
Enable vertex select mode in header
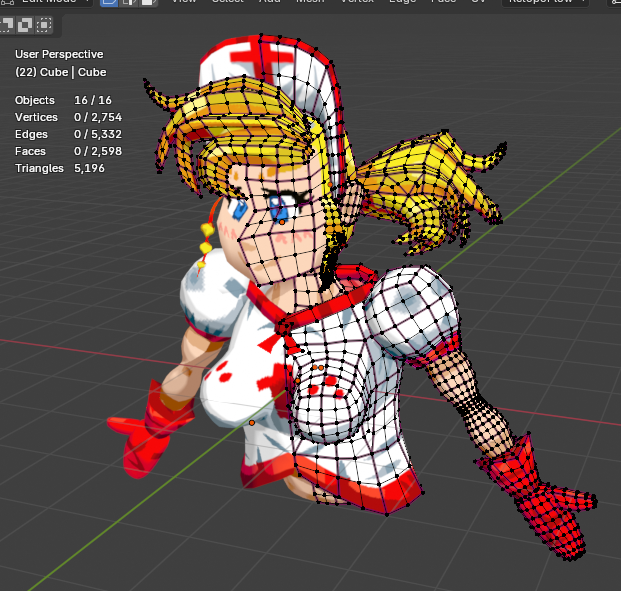109,2
